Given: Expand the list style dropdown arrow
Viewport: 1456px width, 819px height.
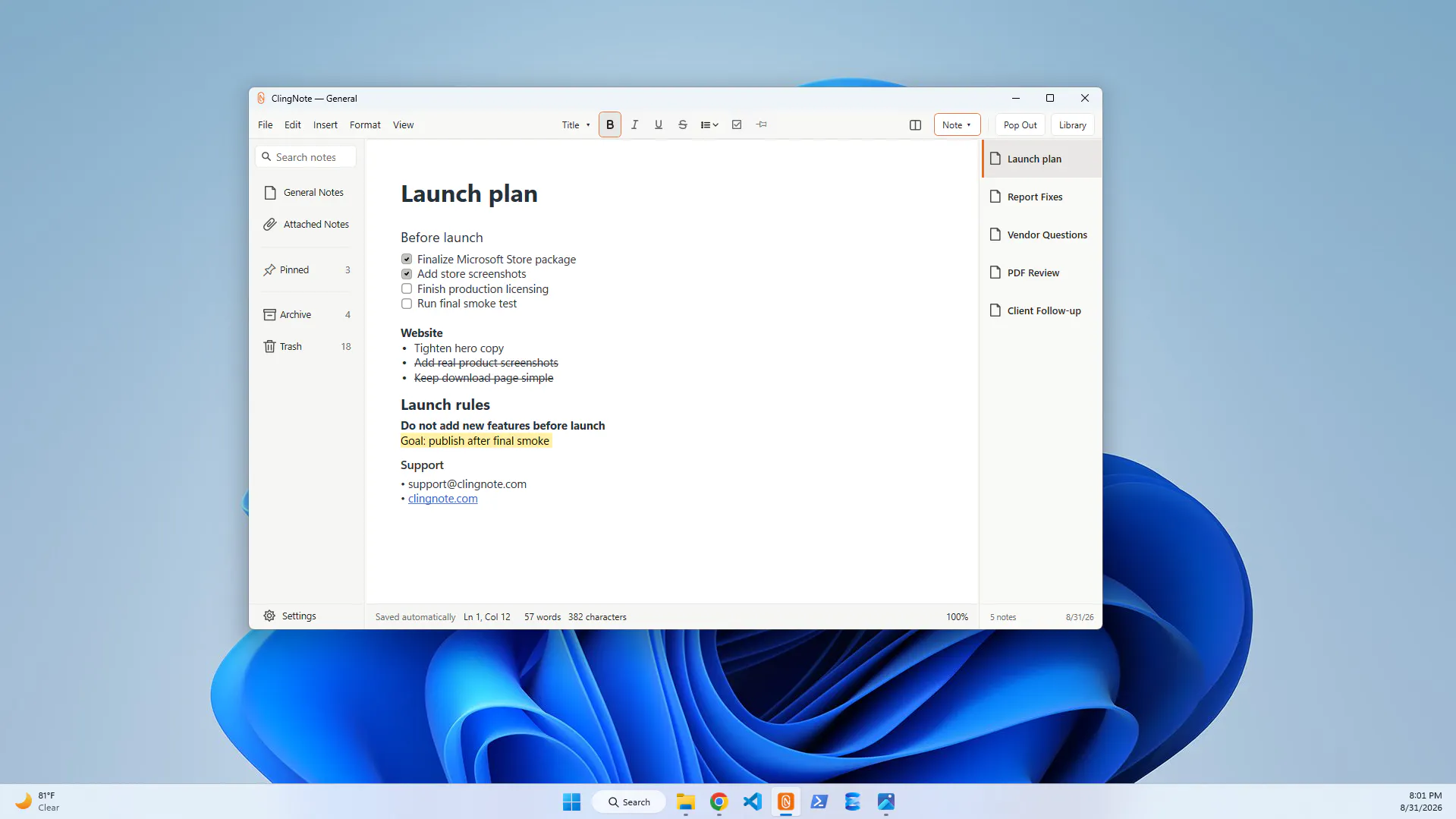Looking at the screenshot, I should pyautogui.click(x=715, y=125).
